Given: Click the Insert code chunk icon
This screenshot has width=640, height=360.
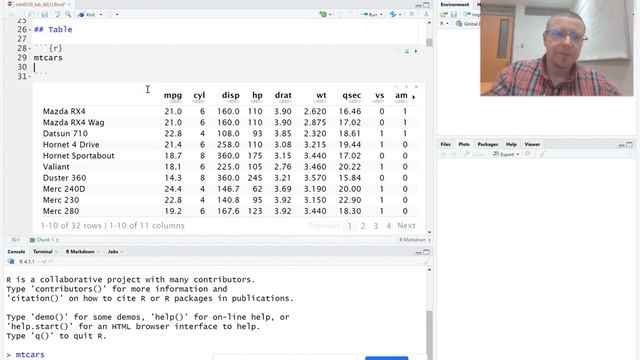Looking at the screenshot, I should (x=324, y=15).
